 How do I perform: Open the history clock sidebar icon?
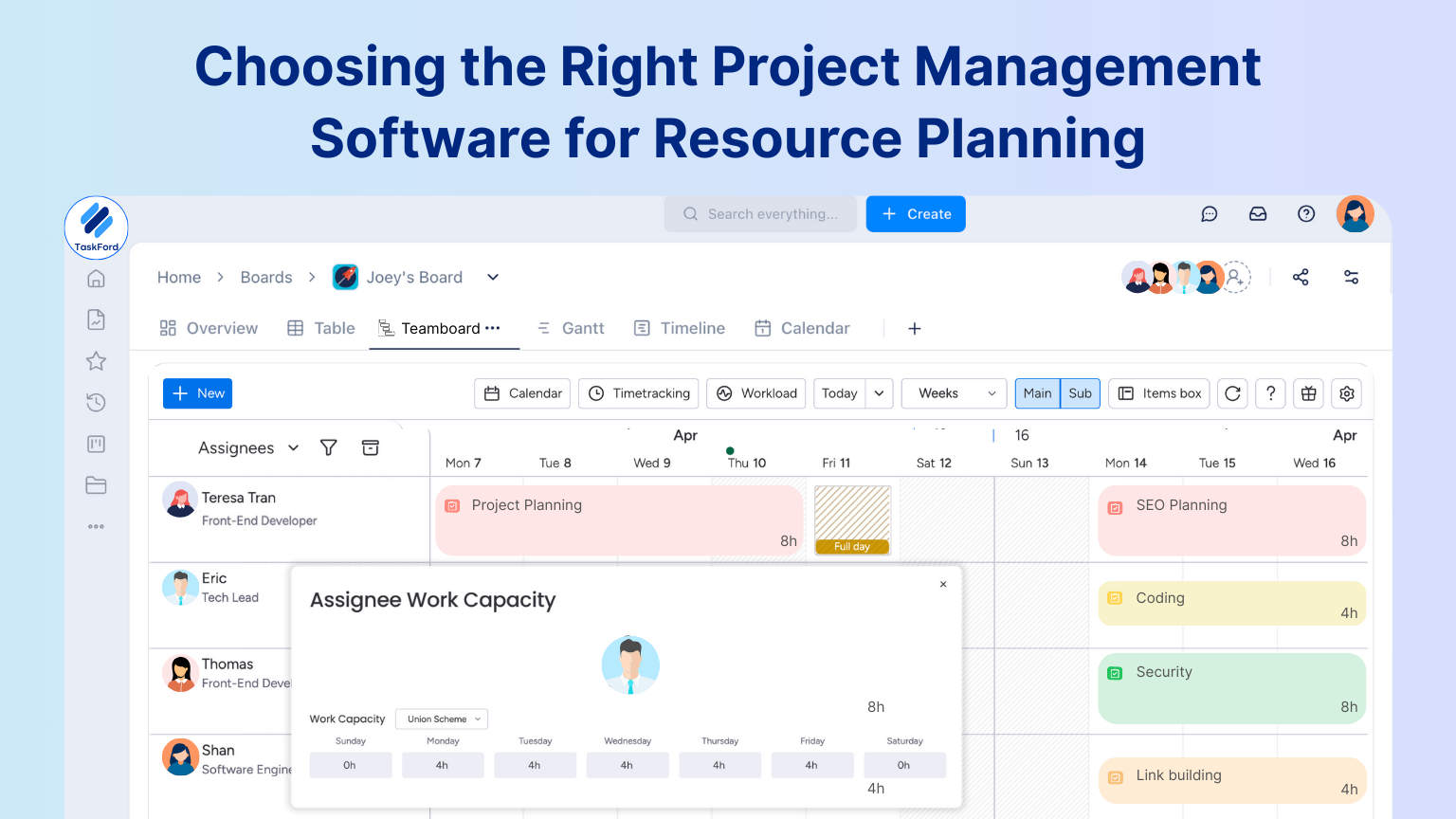(x=96, y=403)
